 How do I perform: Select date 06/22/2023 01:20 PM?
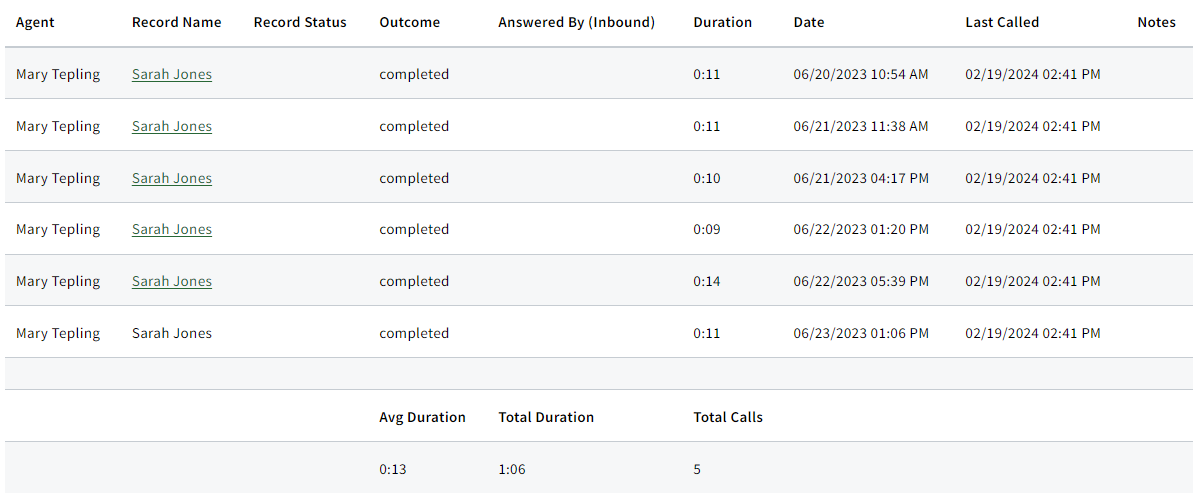pyautogui.click(x=861, y=229)
